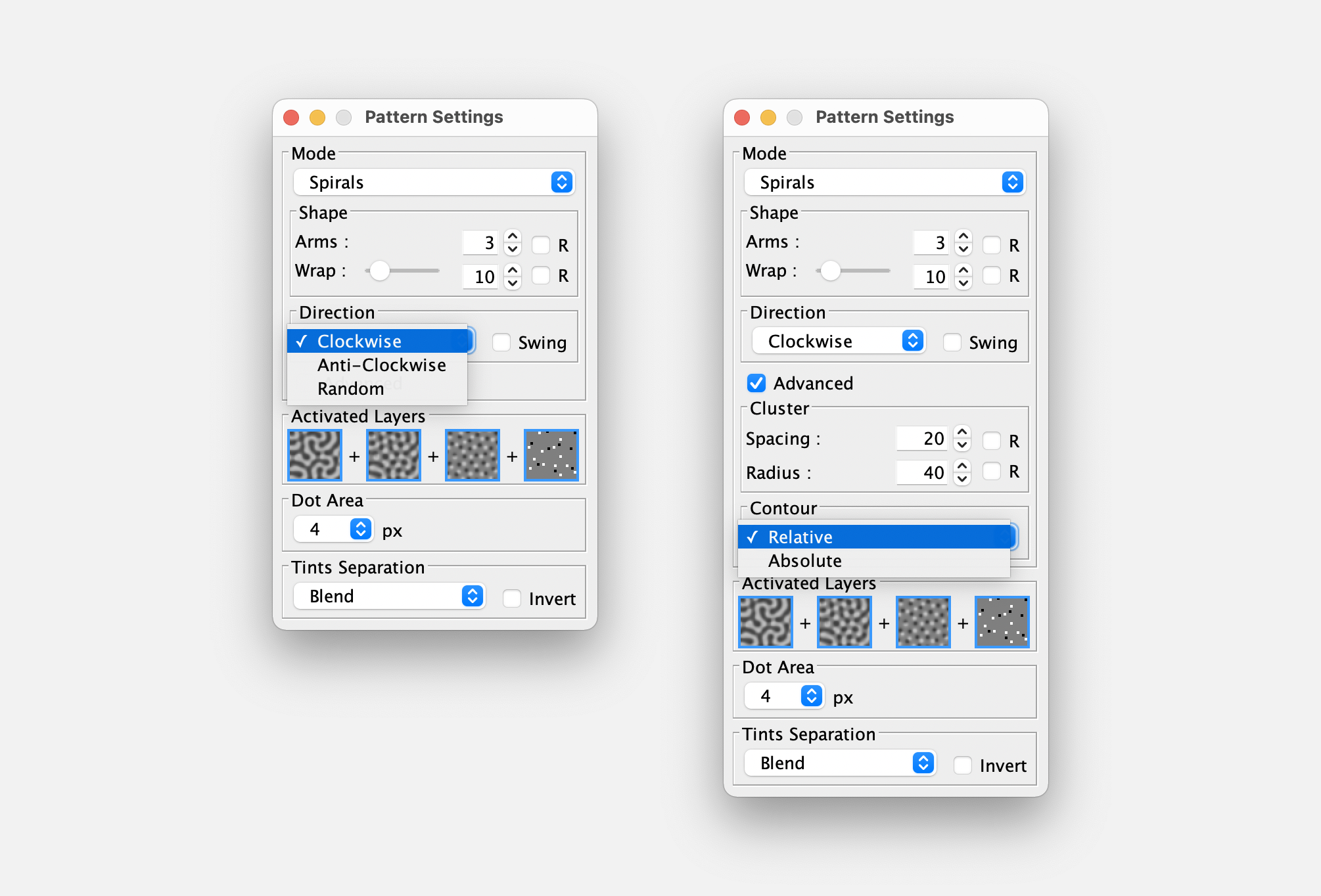Select the dotted fourth layer in left window
Image resolution: width=1321 pixels, height=896 pixels.
[551, 455]
